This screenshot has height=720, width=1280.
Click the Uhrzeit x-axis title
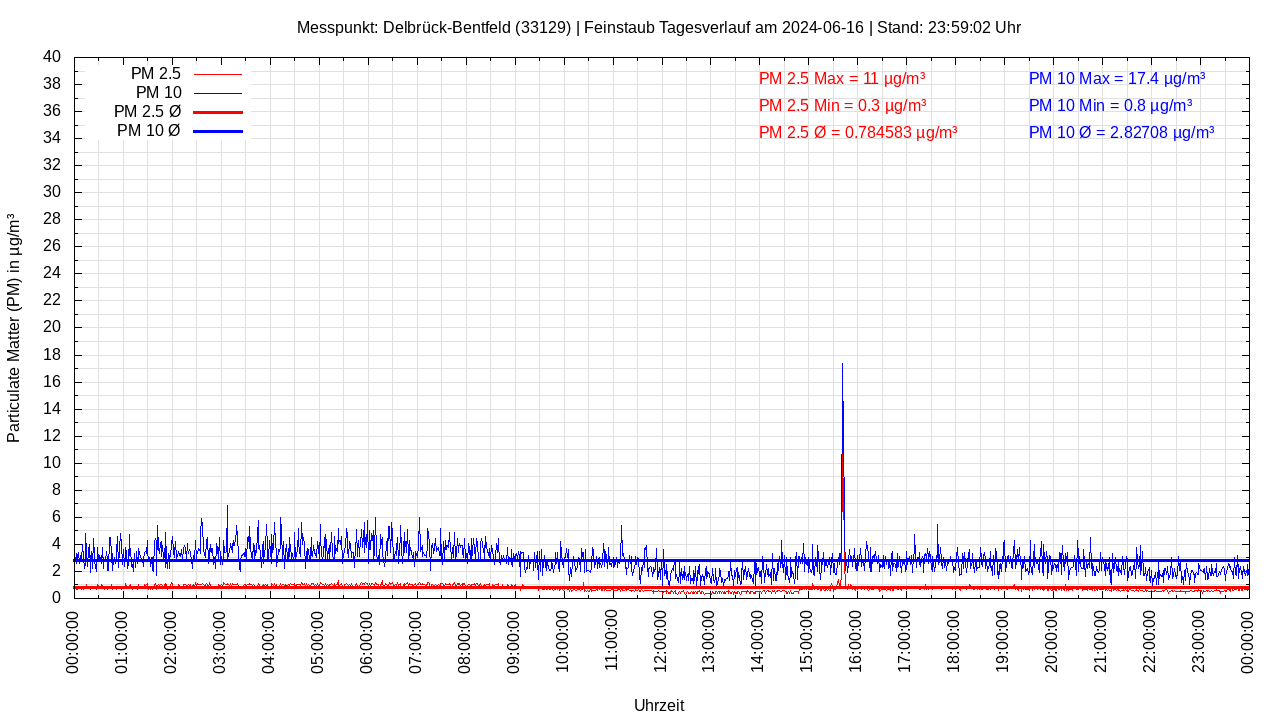tap(659, 705)
